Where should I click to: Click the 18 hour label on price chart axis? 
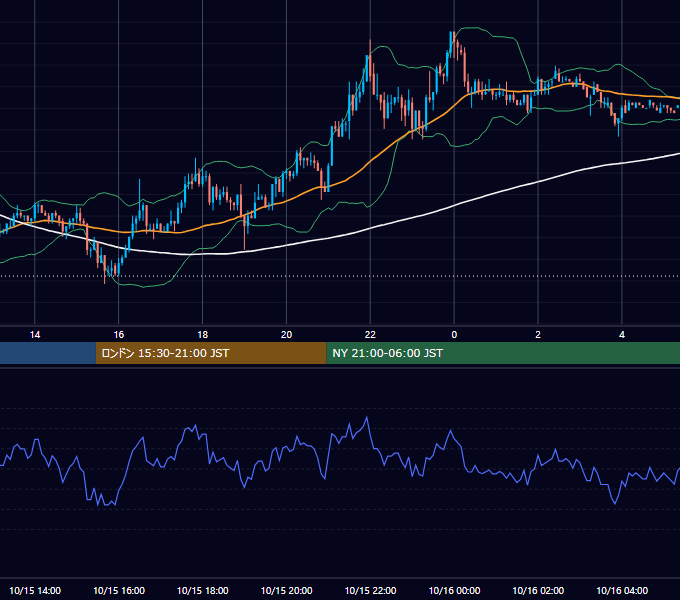pyautogui.click(x=203, y=335)
